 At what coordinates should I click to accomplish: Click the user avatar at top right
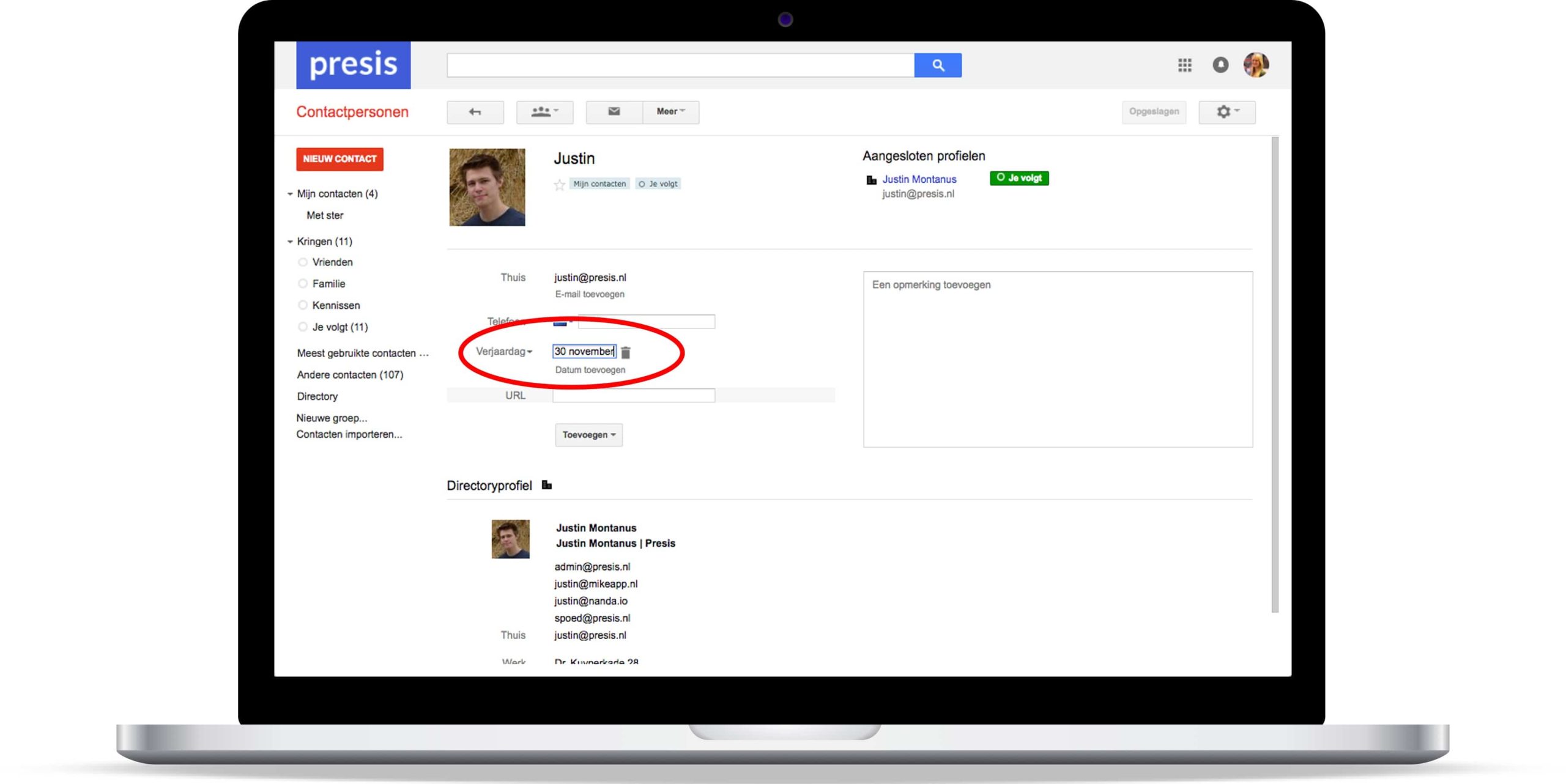[x=1255, y=65]
